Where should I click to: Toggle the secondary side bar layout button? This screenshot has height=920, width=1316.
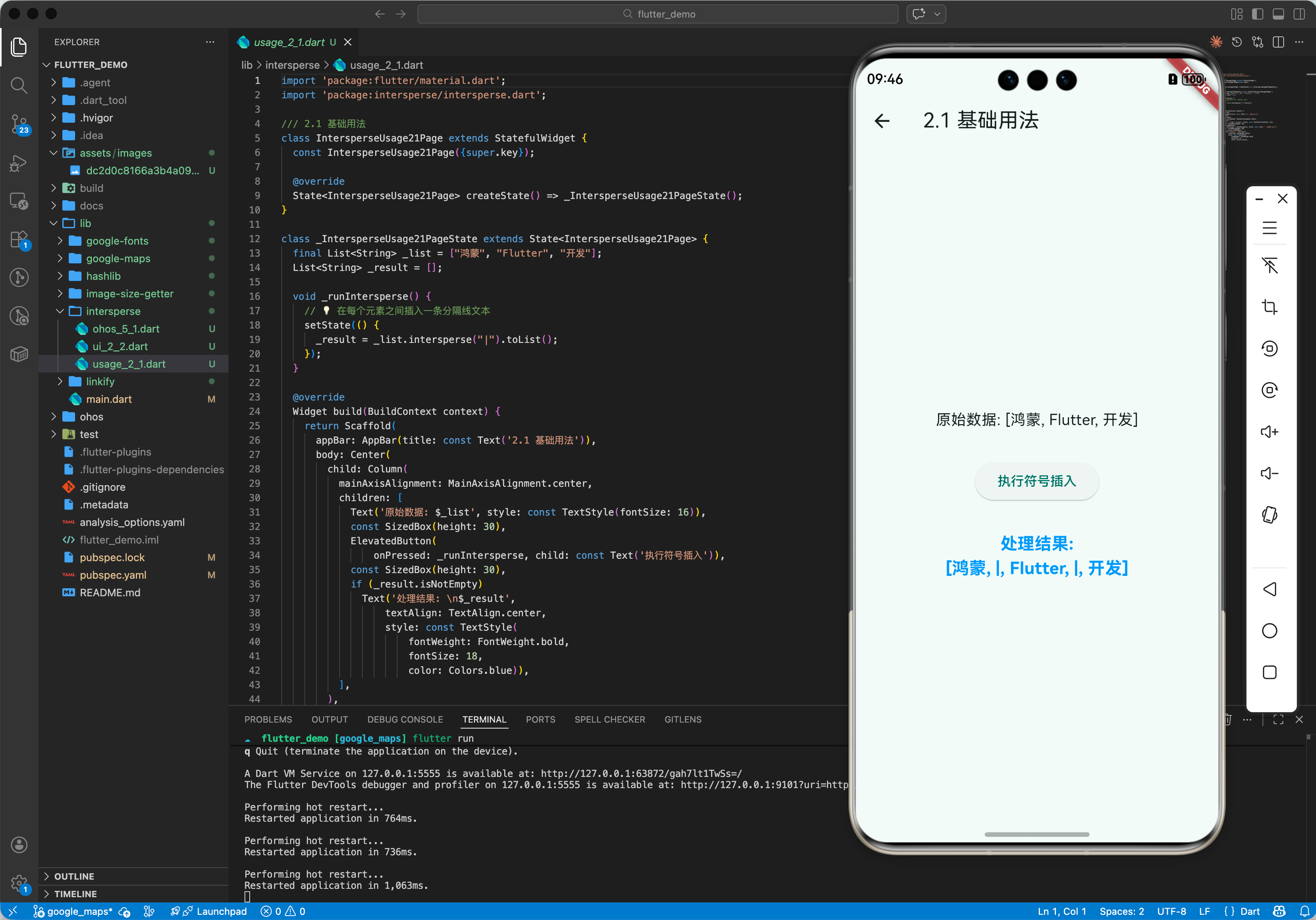click(x=1299, y=14)
